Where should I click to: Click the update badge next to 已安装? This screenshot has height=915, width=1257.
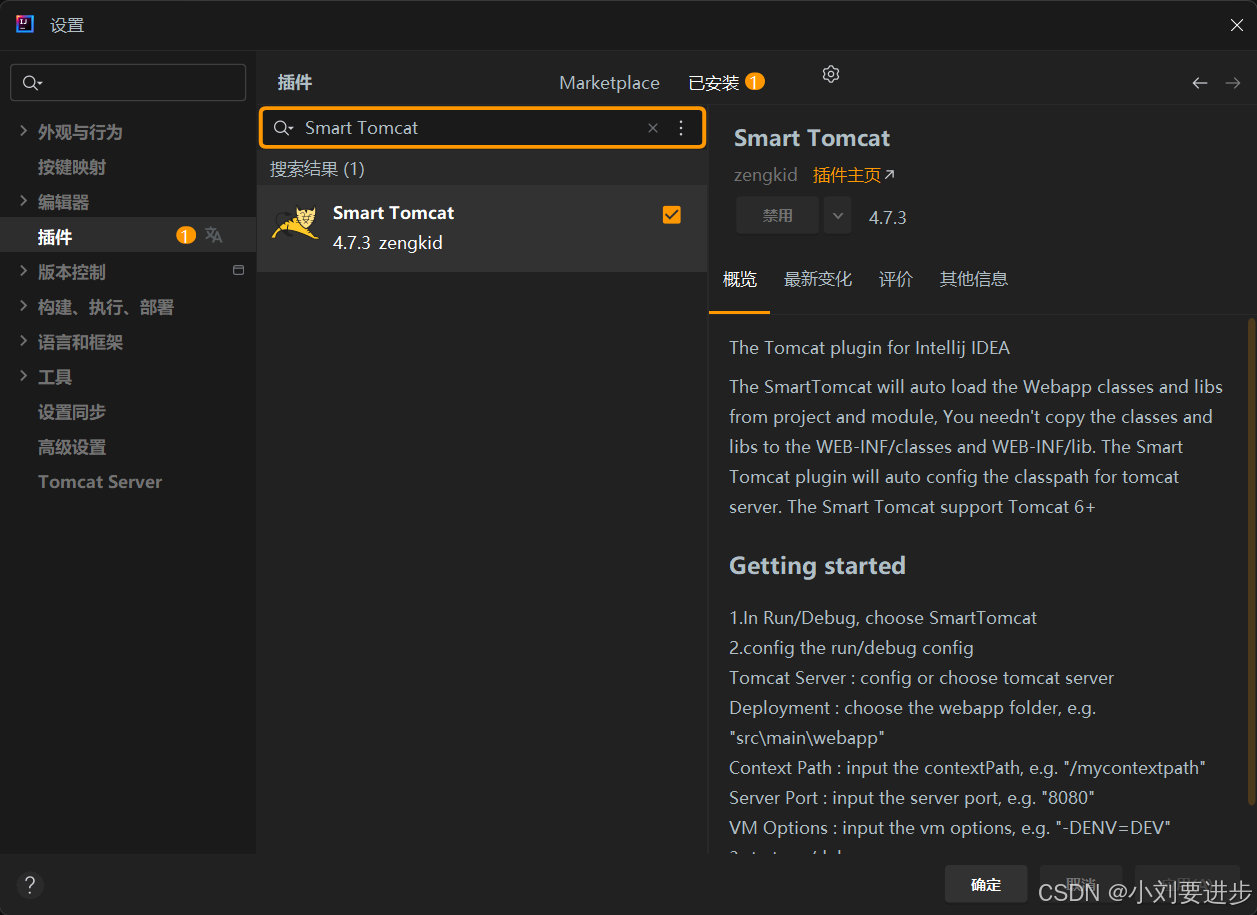pyautogui.click(x=755, y=82)
